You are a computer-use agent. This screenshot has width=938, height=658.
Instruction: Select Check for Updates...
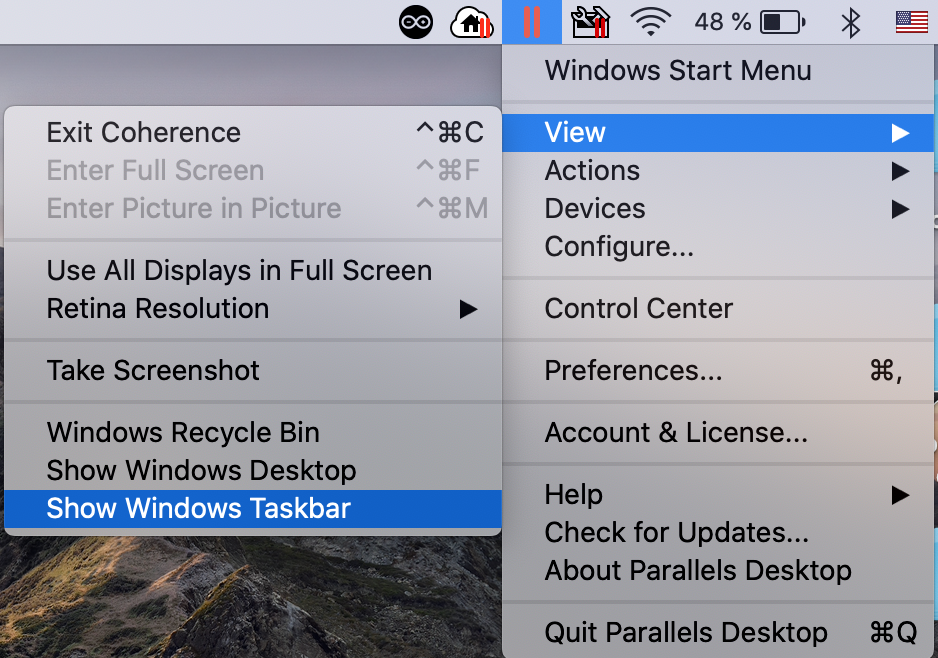718,532
